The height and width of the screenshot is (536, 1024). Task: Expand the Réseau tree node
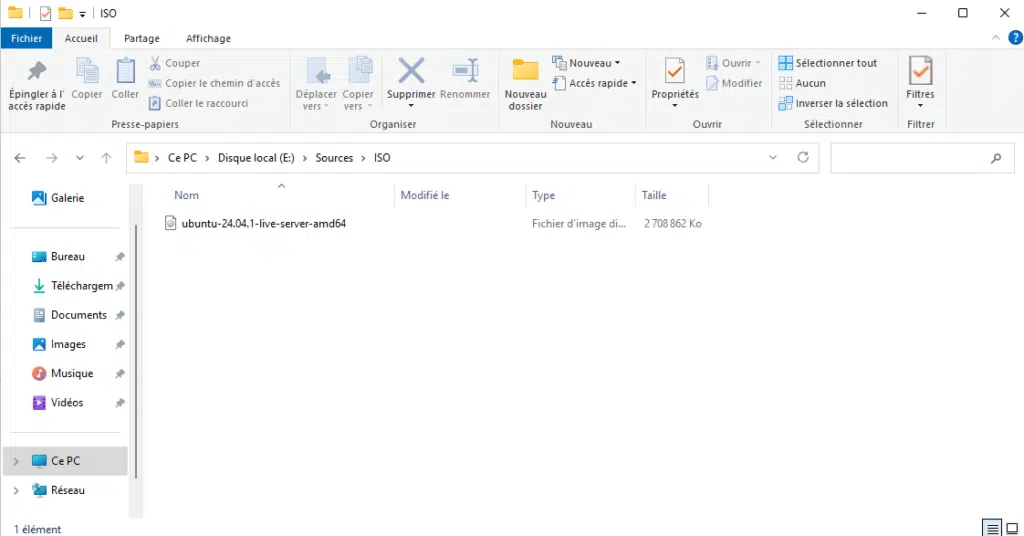click(16, 490)
